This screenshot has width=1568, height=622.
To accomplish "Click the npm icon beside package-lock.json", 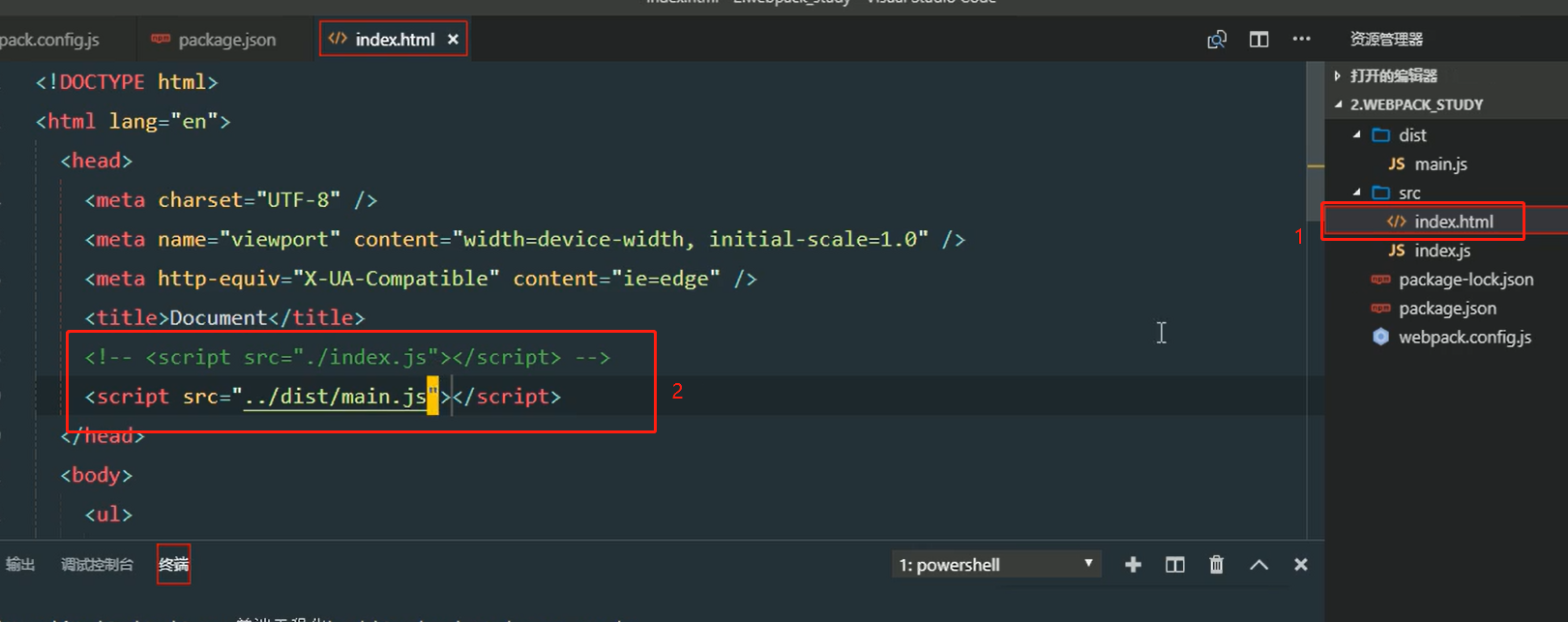I will [x=1380, y=280].
